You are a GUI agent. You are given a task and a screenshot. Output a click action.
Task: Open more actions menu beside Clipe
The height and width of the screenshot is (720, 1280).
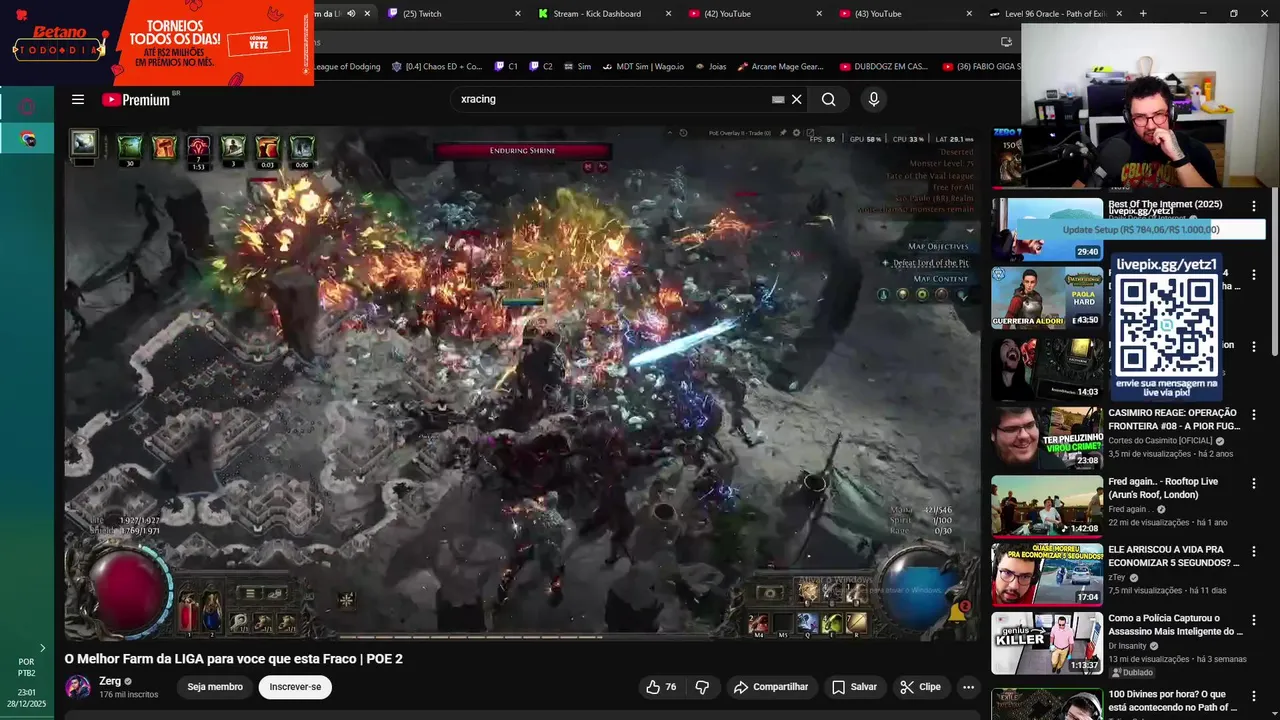[968, 687]
